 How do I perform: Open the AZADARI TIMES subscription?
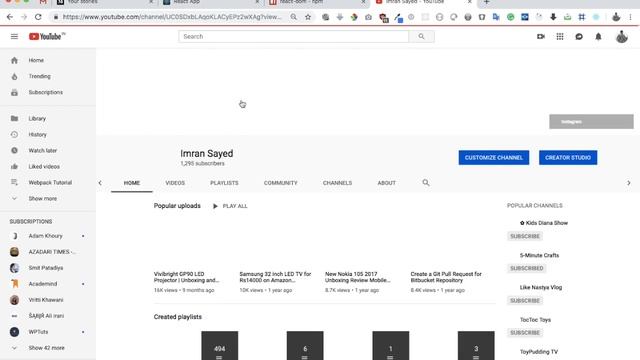pyautogui.click(x=48, y=252)
